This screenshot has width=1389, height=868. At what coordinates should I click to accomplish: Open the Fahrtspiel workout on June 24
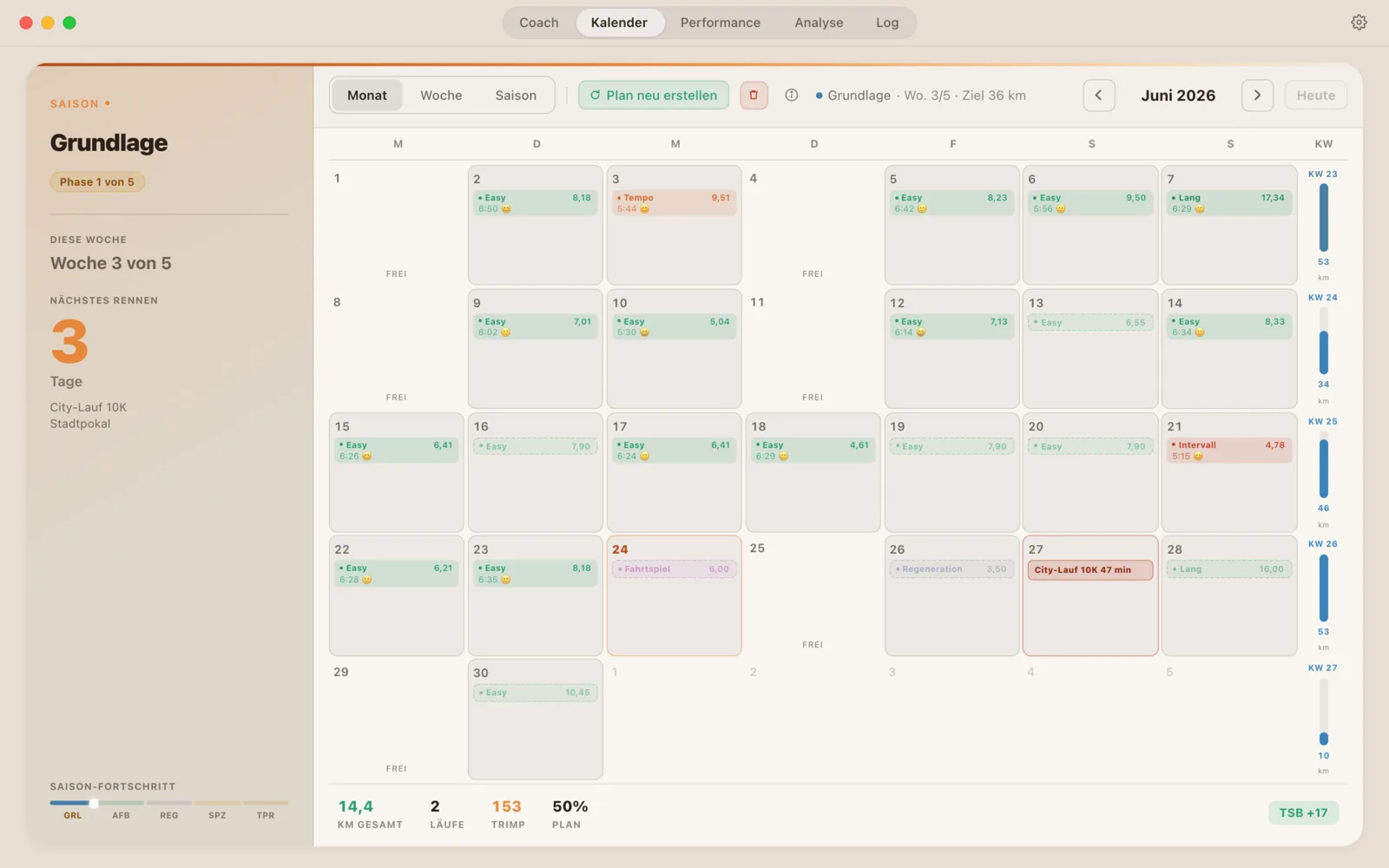tap(674, 569)
